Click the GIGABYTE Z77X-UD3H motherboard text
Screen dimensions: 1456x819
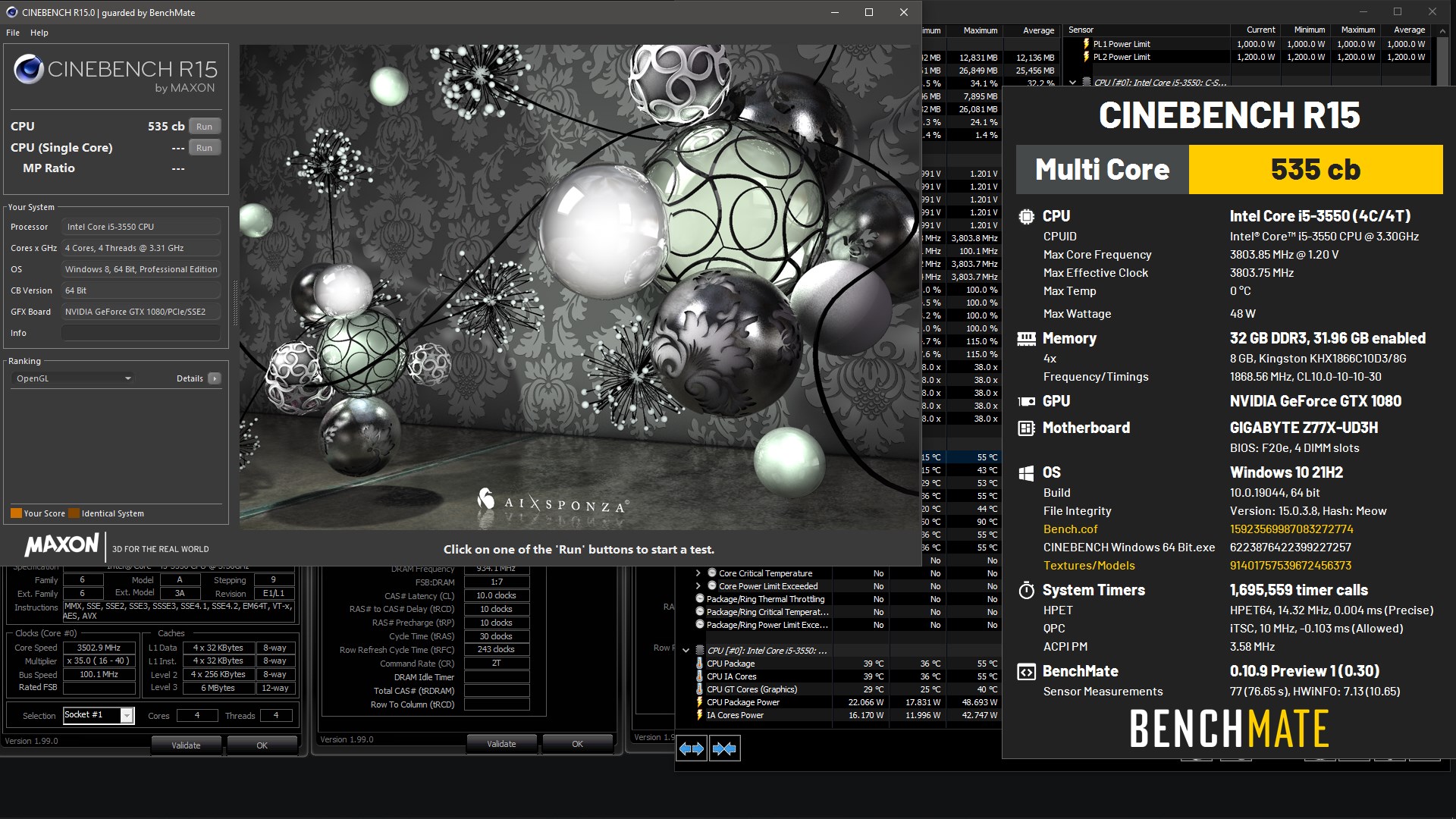pos(1304,428)
